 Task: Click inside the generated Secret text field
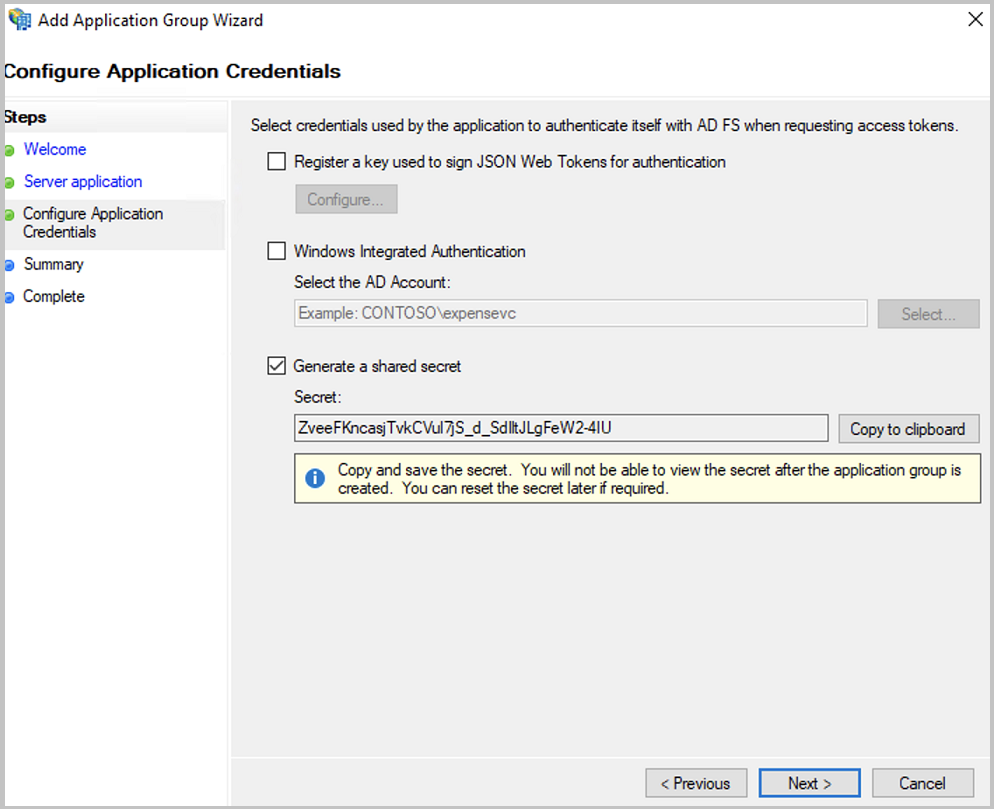[560, 428]
